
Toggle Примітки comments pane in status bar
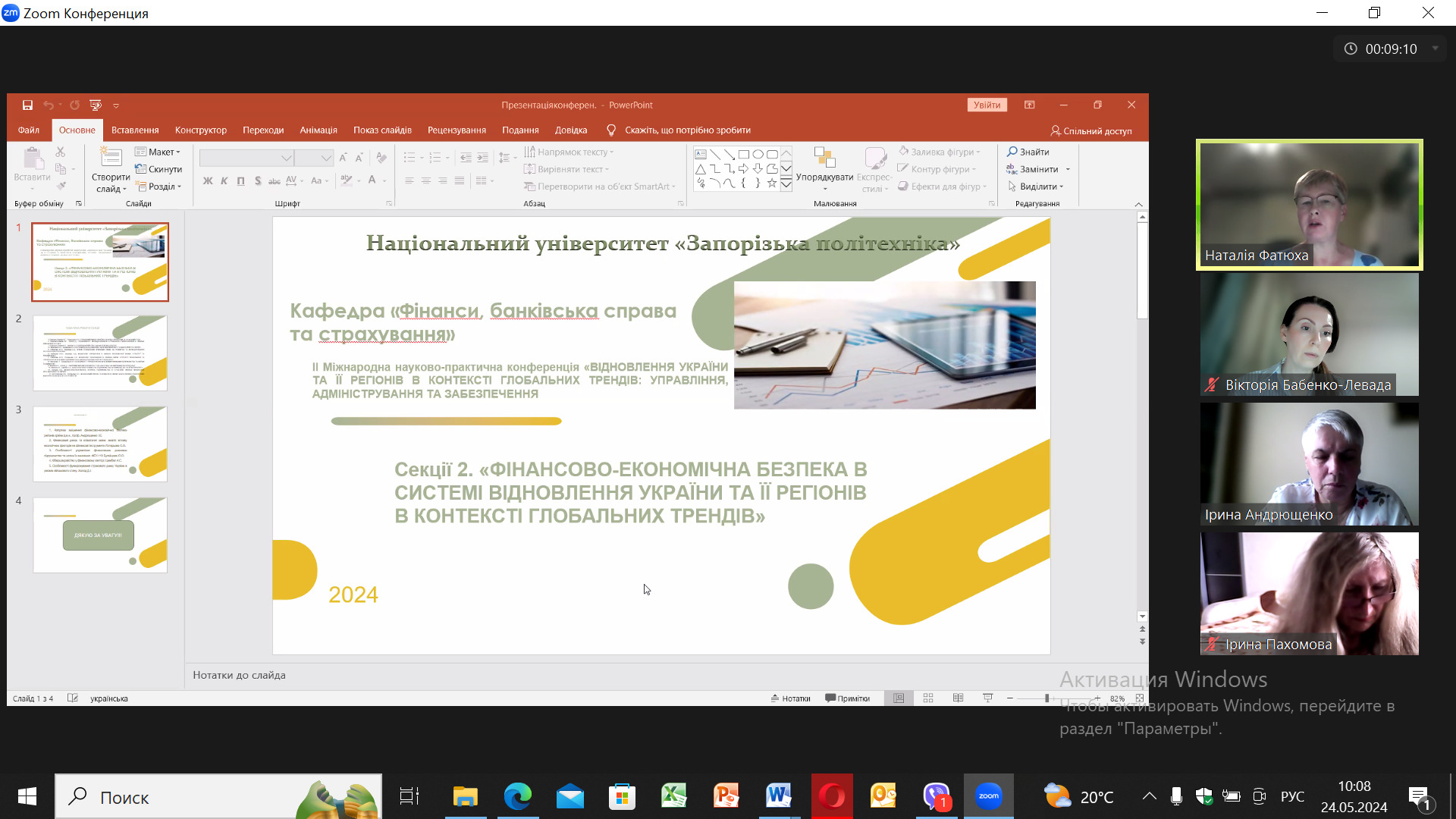[848, 698]
